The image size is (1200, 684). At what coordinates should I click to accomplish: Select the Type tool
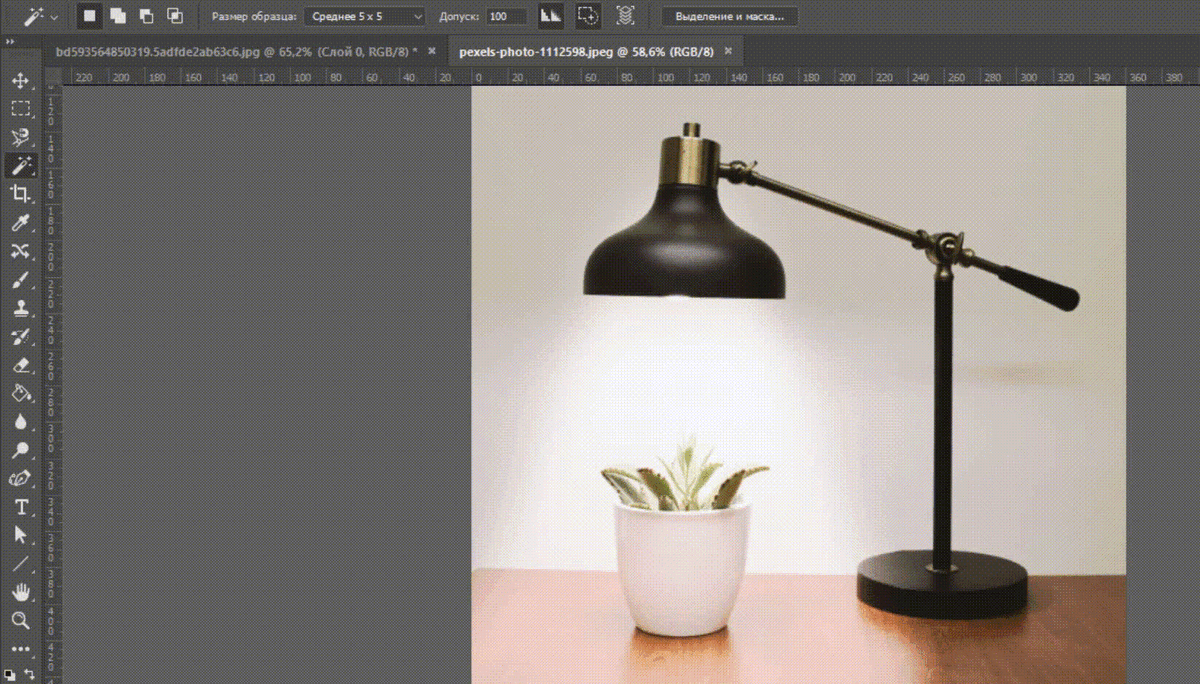[20, 507]
